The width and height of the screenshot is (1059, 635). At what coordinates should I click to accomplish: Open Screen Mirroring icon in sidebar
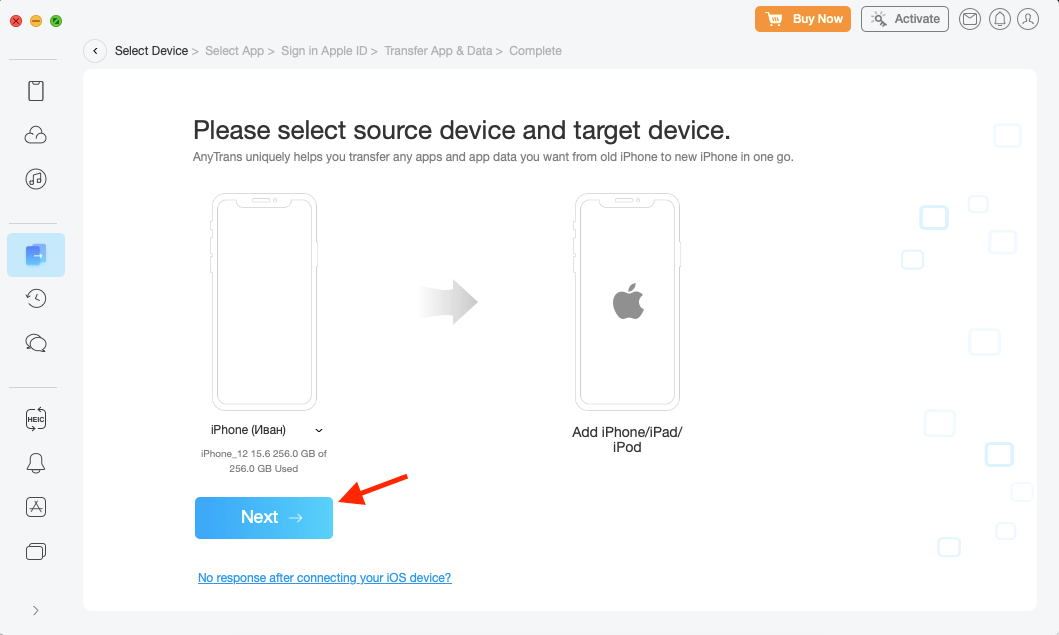[36, 550]
